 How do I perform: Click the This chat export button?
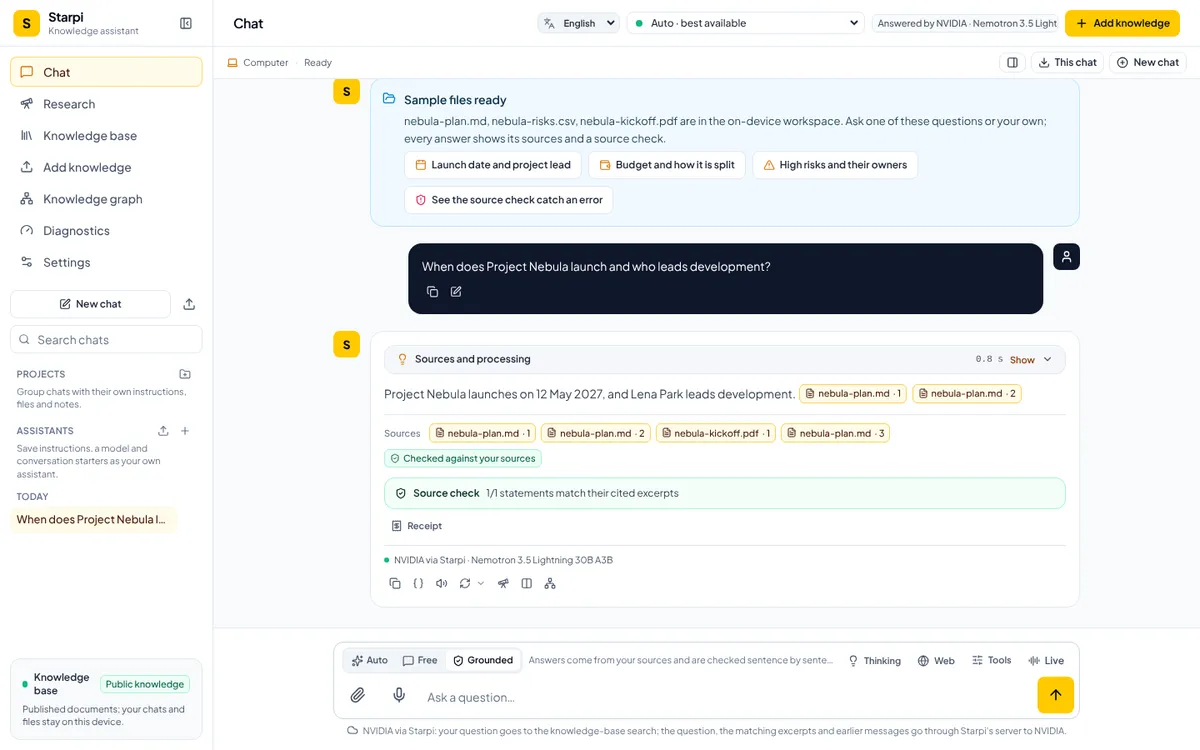click(1067, 62)
